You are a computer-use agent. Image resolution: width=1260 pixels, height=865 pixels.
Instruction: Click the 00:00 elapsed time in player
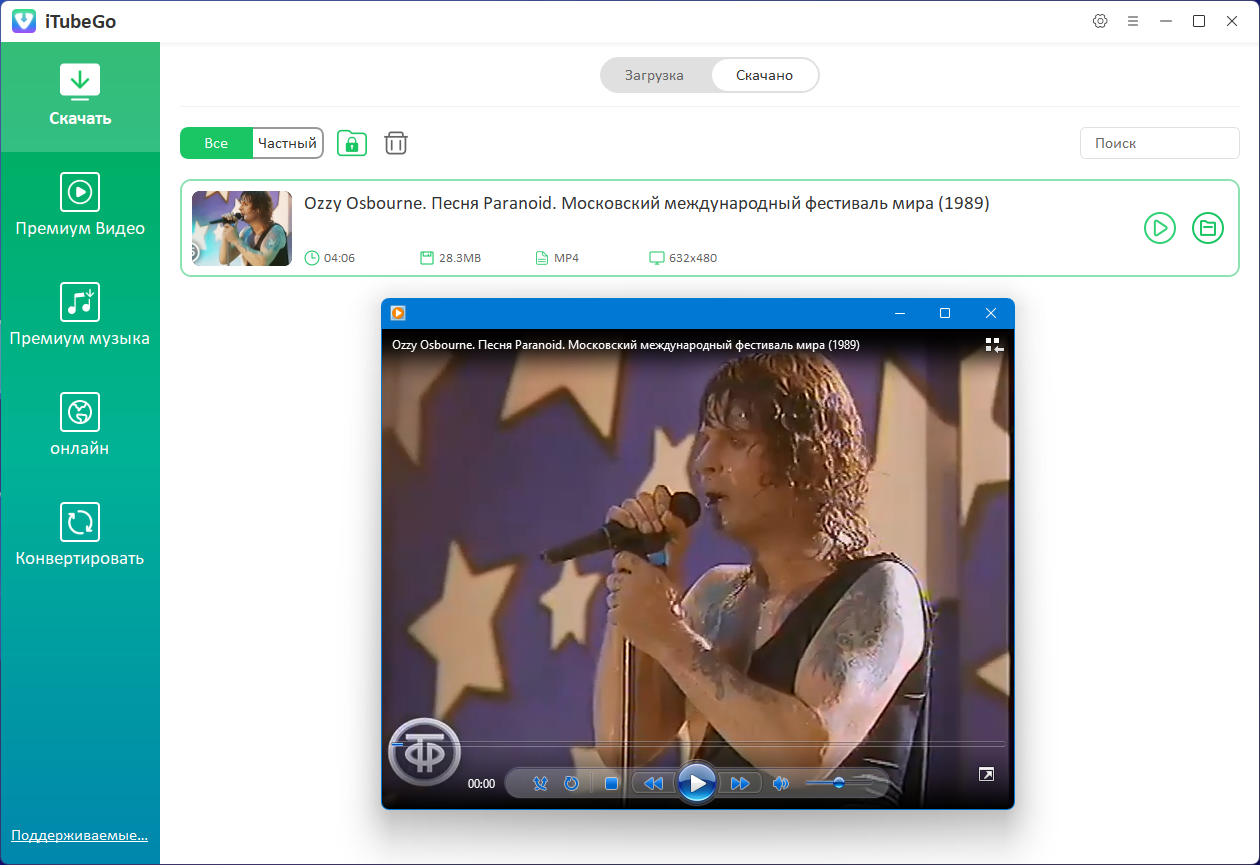click(x=481, y=784)
